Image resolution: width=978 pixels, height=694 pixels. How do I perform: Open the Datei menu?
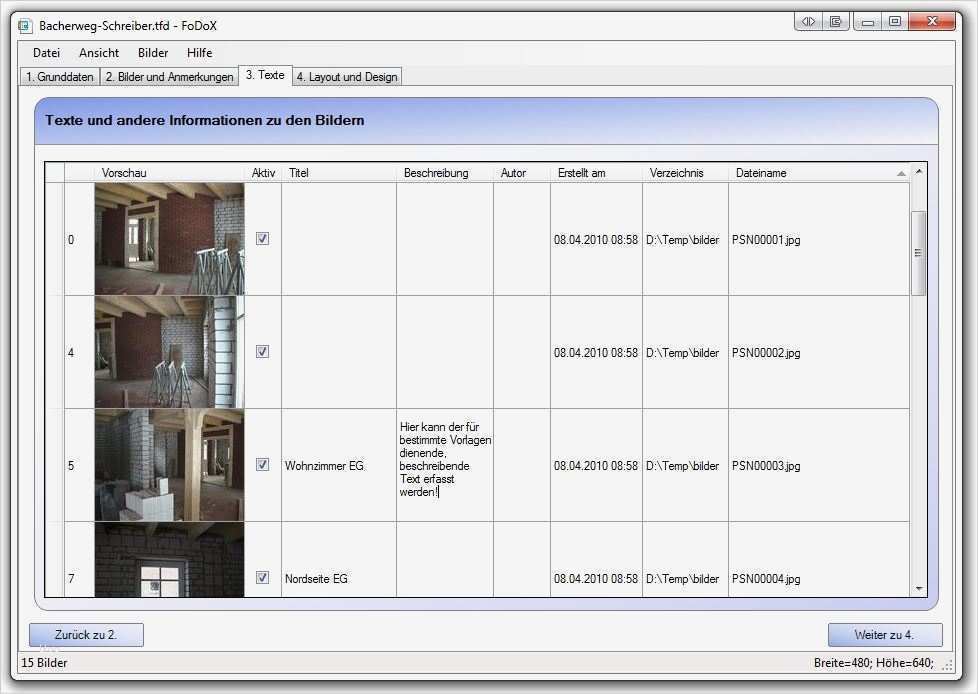coord(46,53)
